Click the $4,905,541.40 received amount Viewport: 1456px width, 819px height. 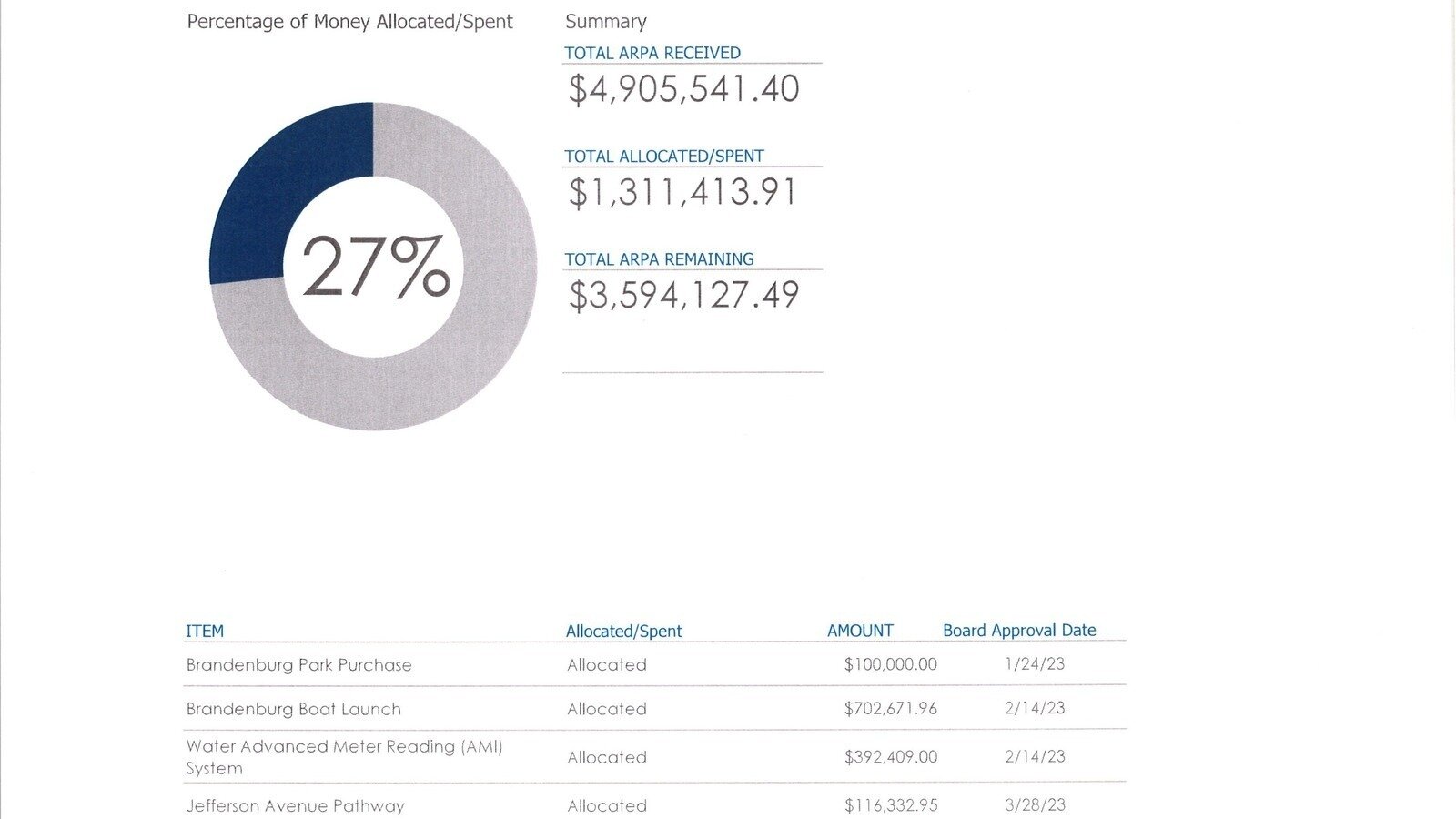683,89
